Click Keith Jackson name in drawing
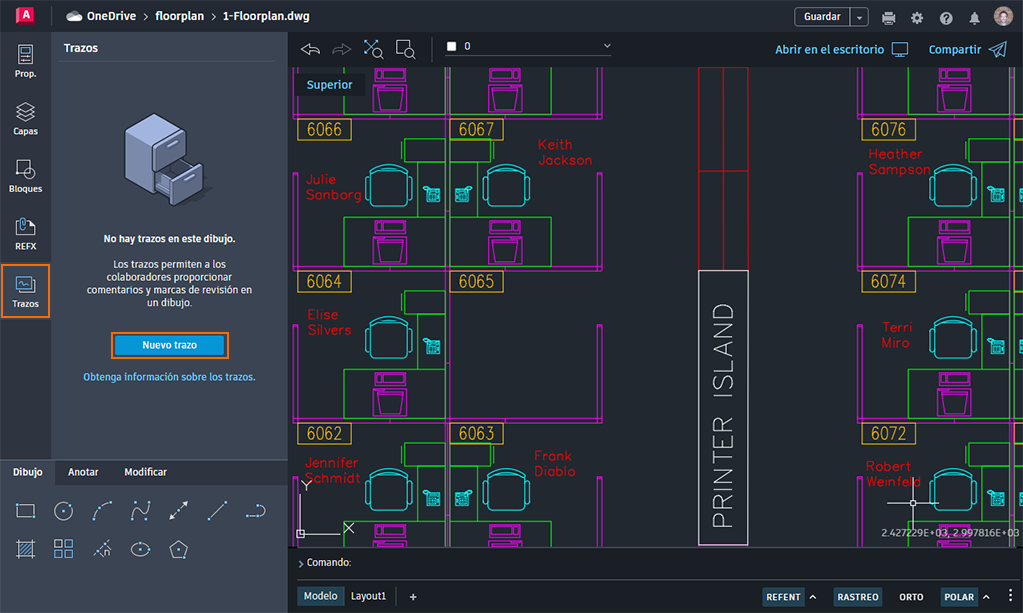Image resolution: width=1023 pixels, height=613 pixels. [x=564, y=152]
